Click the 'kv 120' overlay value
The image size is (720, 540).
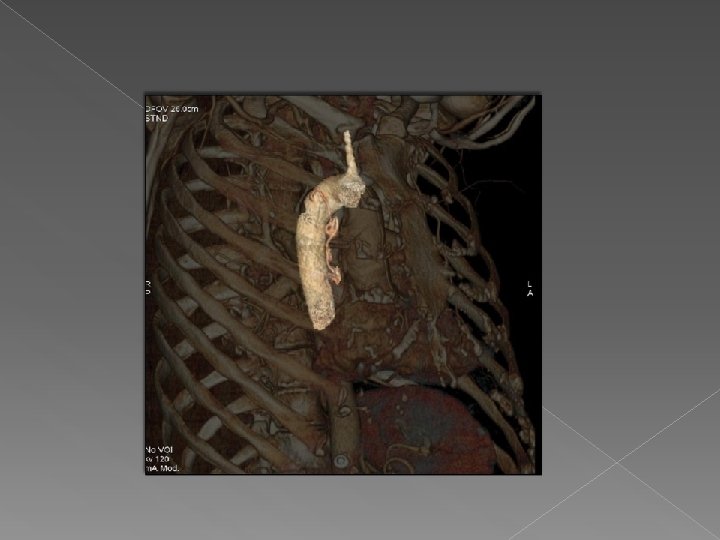click(158, 459)
